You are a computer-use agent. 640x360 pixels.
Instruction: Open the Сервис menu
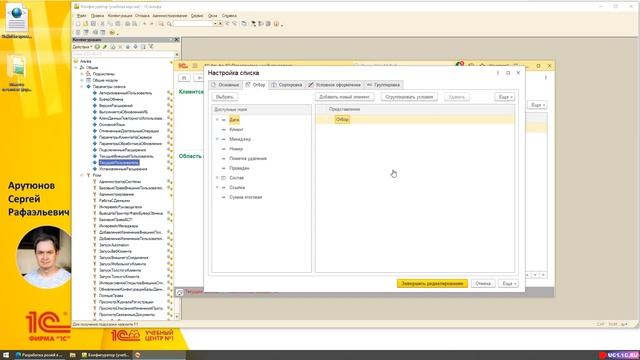[x=197, y=16]
